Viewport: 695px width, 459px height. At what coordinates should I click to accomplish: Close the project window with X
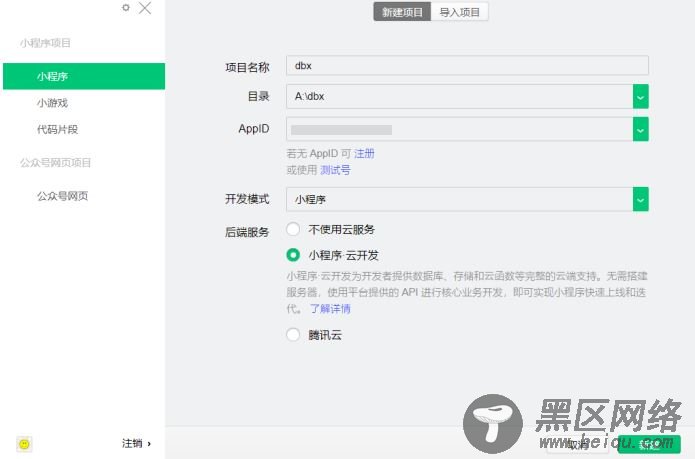click(145, 8)
